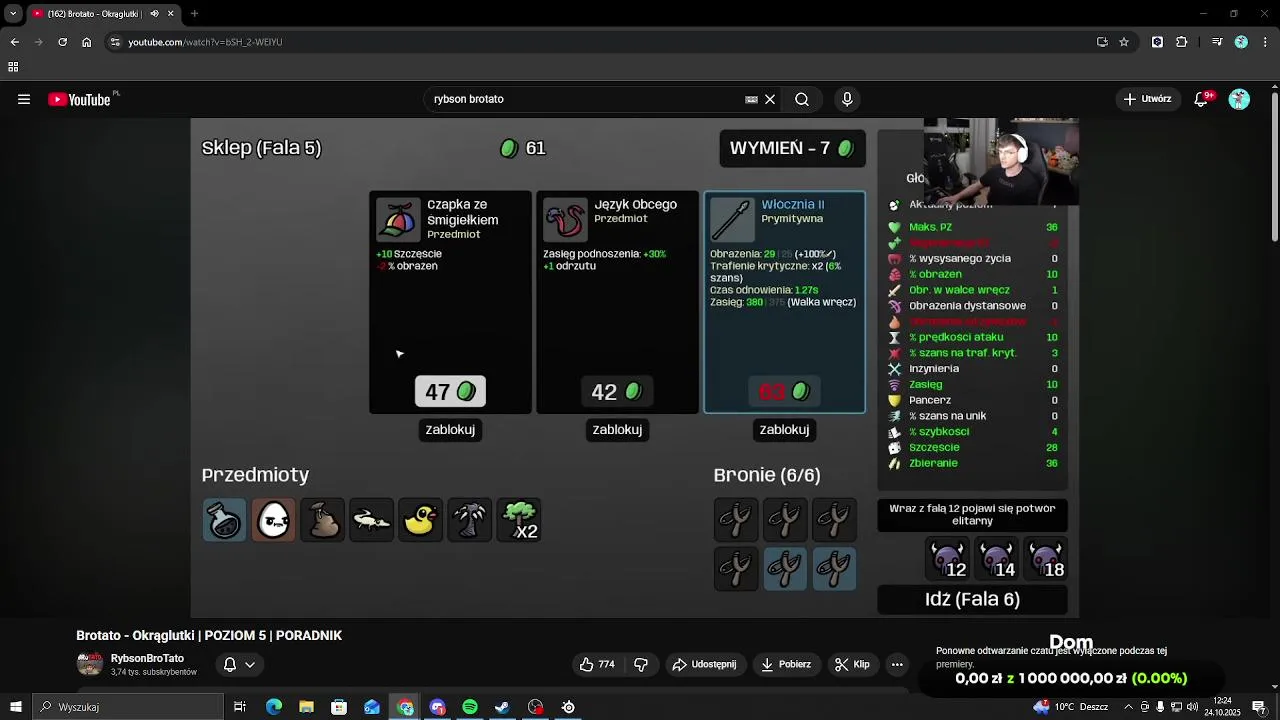Click the Windows Start button
Viewport: 1280px width, 720px height.
15,707
